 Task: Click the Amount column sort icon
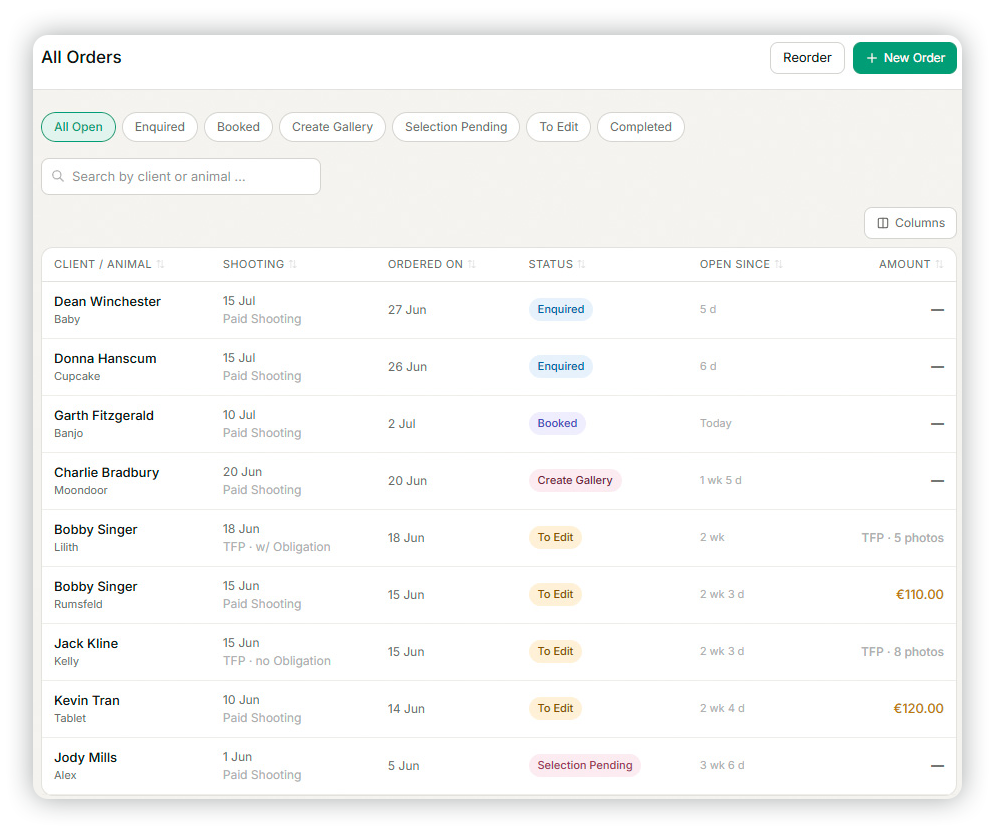pyautogui.click(x=939, y=264)
